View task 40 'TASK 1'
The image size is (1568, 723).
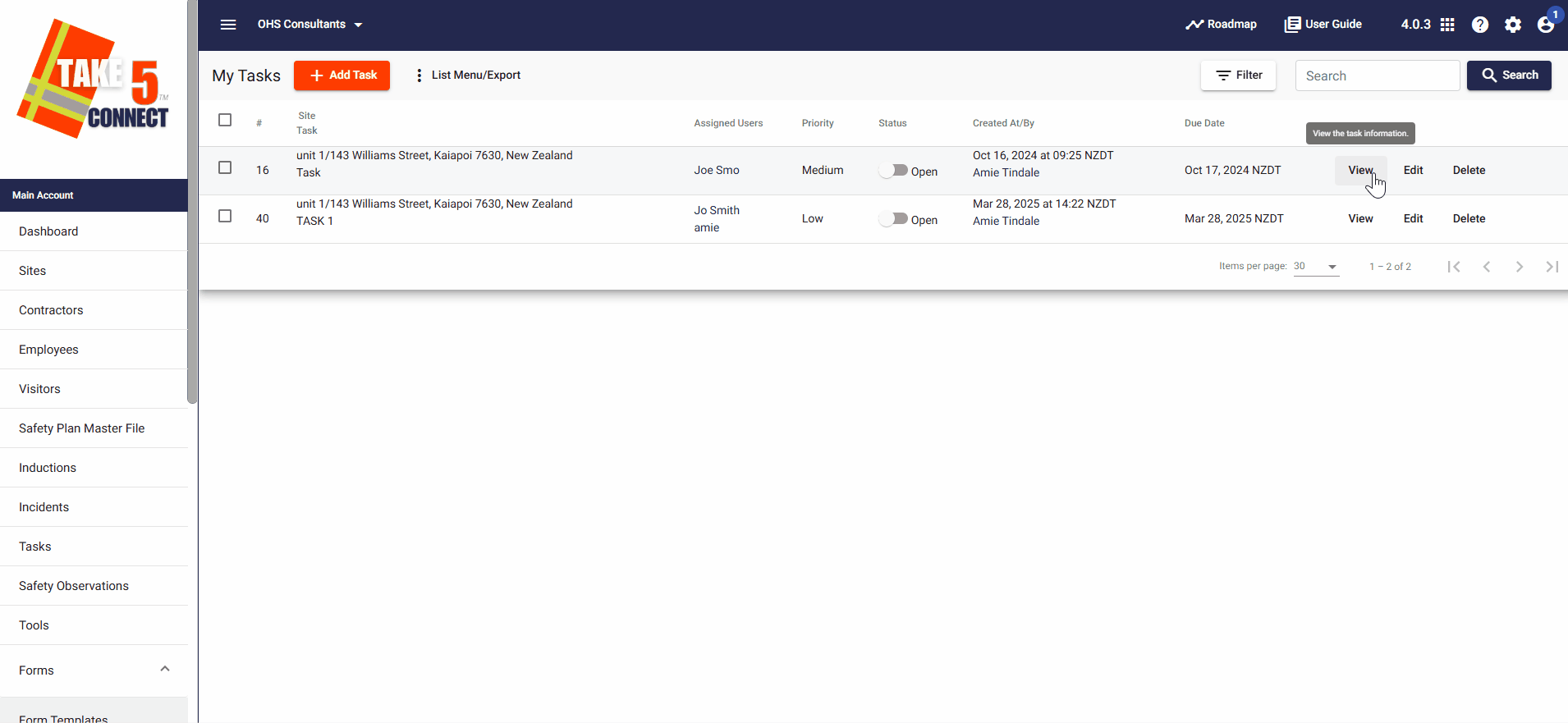coord(1360,219)
